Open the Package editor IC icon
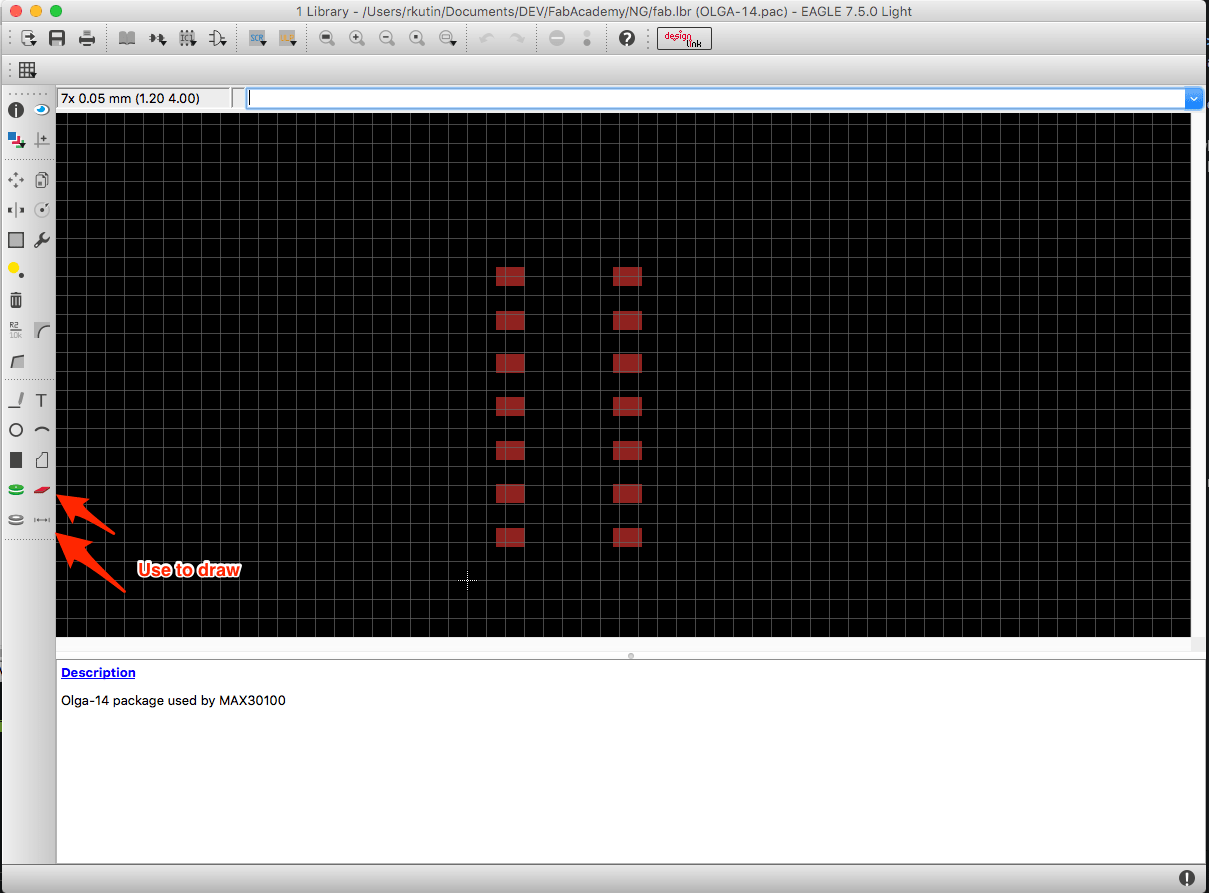Image resolution: width=1209 pixels, height=893 pixels. [187, 39]
